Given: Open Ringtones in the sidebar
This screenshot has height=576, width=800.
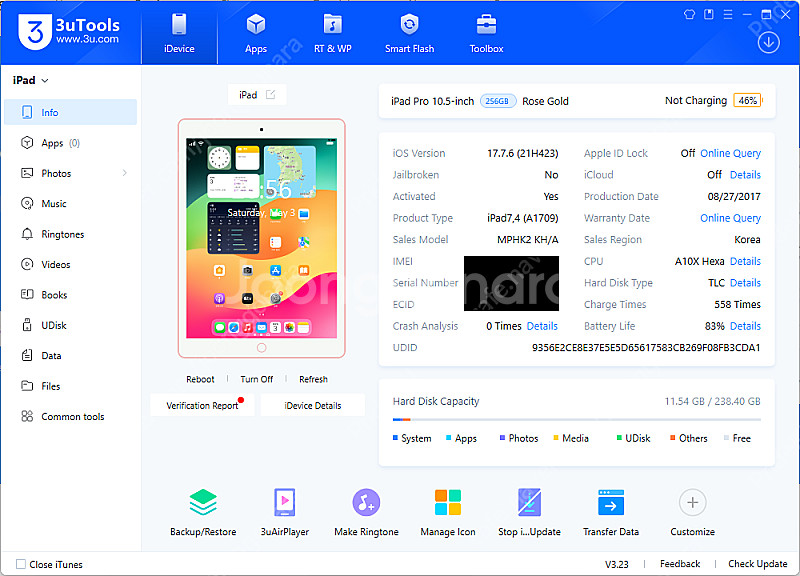Looking at the screenshot, I should coord(70,234).
